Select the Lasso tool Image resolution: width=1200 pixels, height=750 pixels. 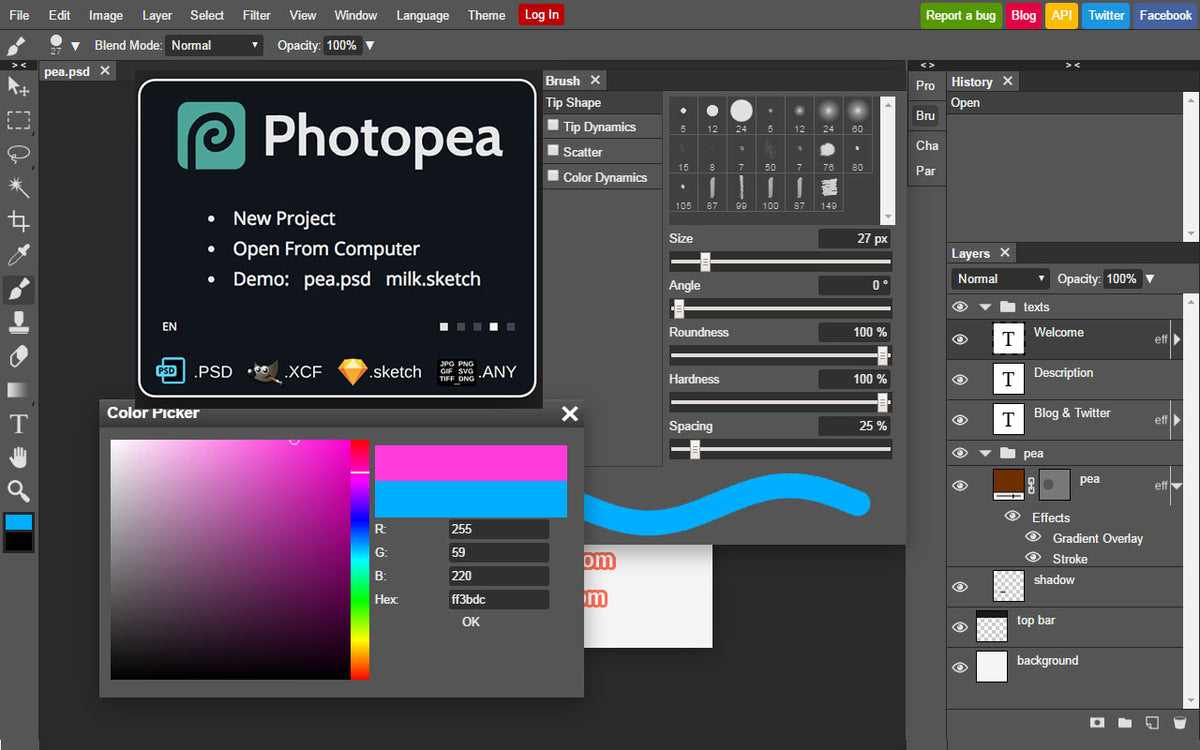(x=18, y=153)
